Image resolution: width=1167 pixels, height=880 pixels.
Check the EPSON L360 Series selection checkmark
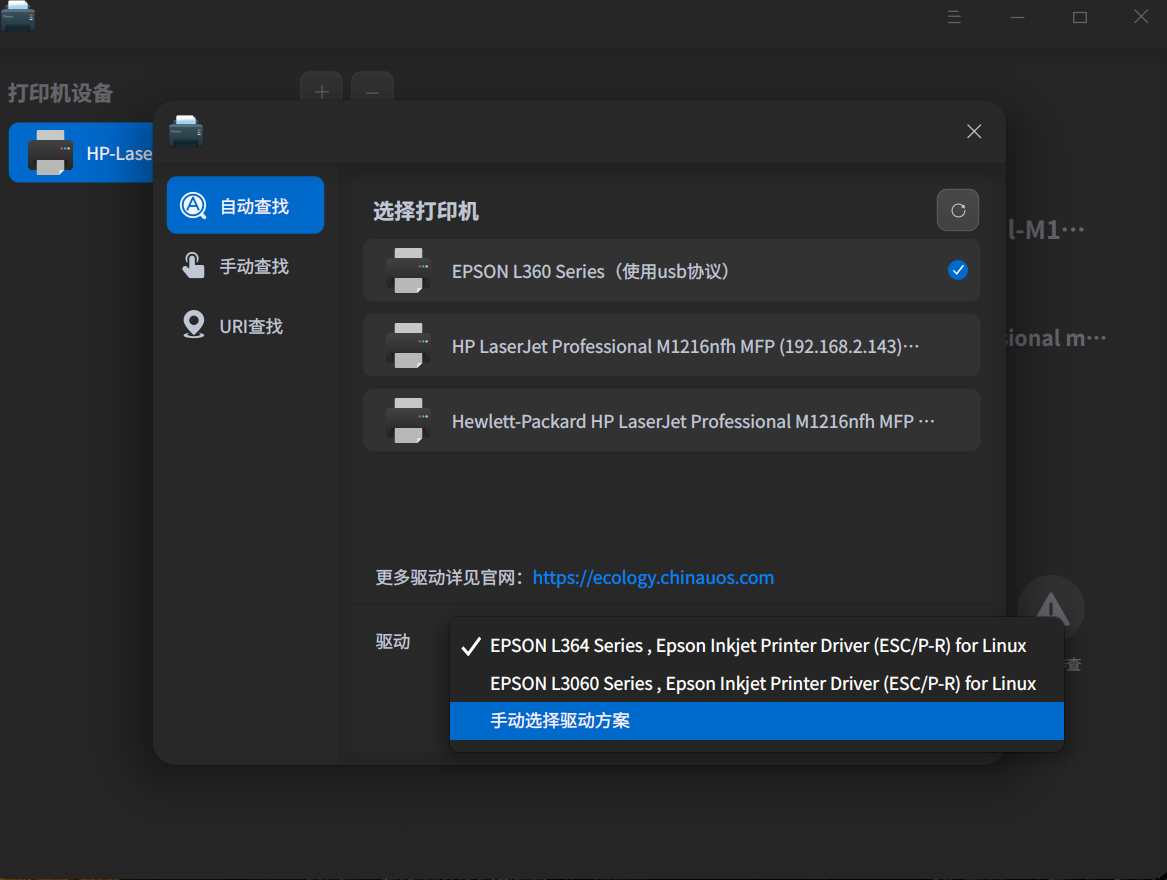(x=958, y=270)
